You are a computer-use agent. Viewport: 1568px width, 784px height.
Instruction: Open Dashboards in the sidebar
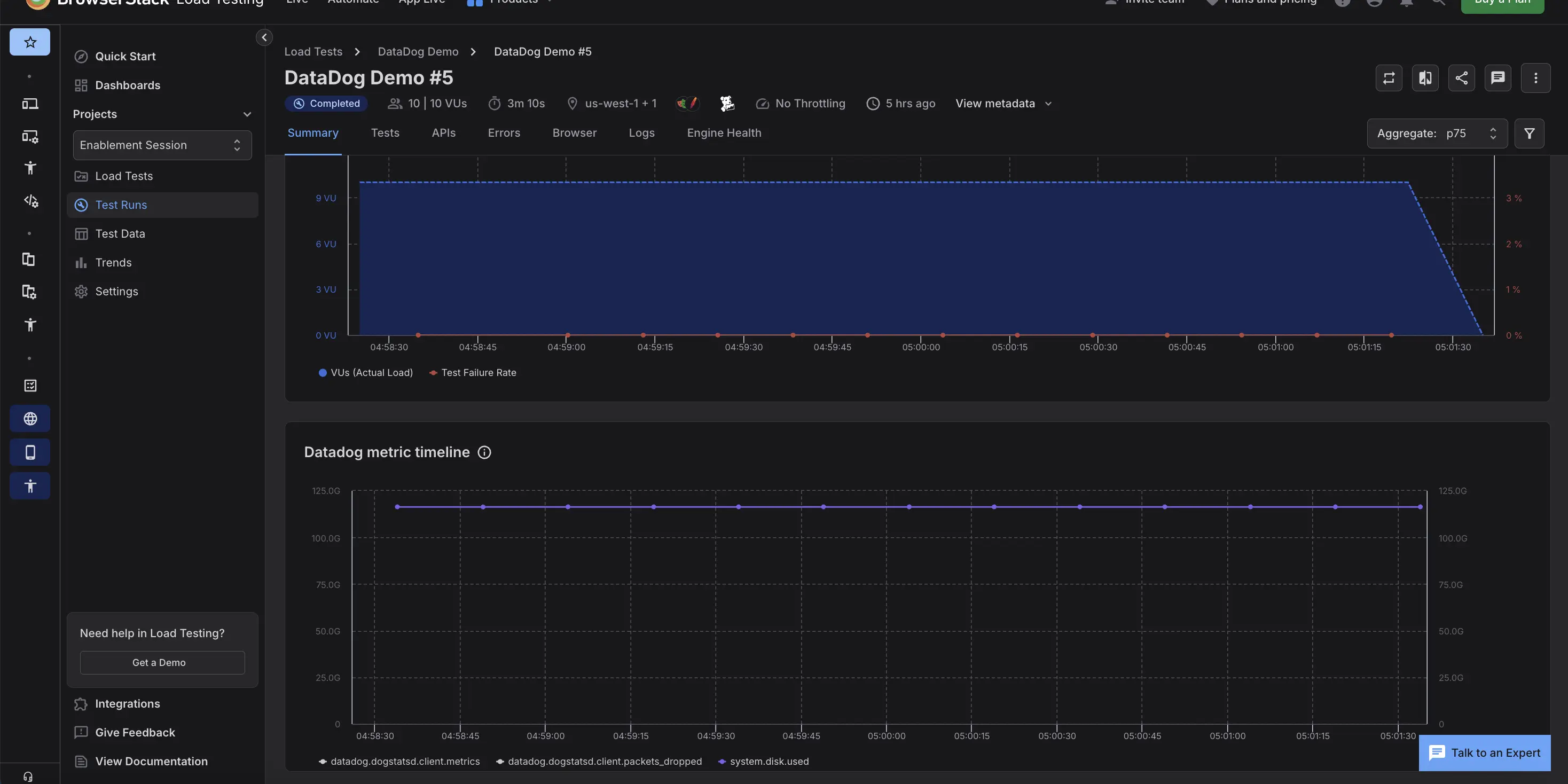click(162, 85)
